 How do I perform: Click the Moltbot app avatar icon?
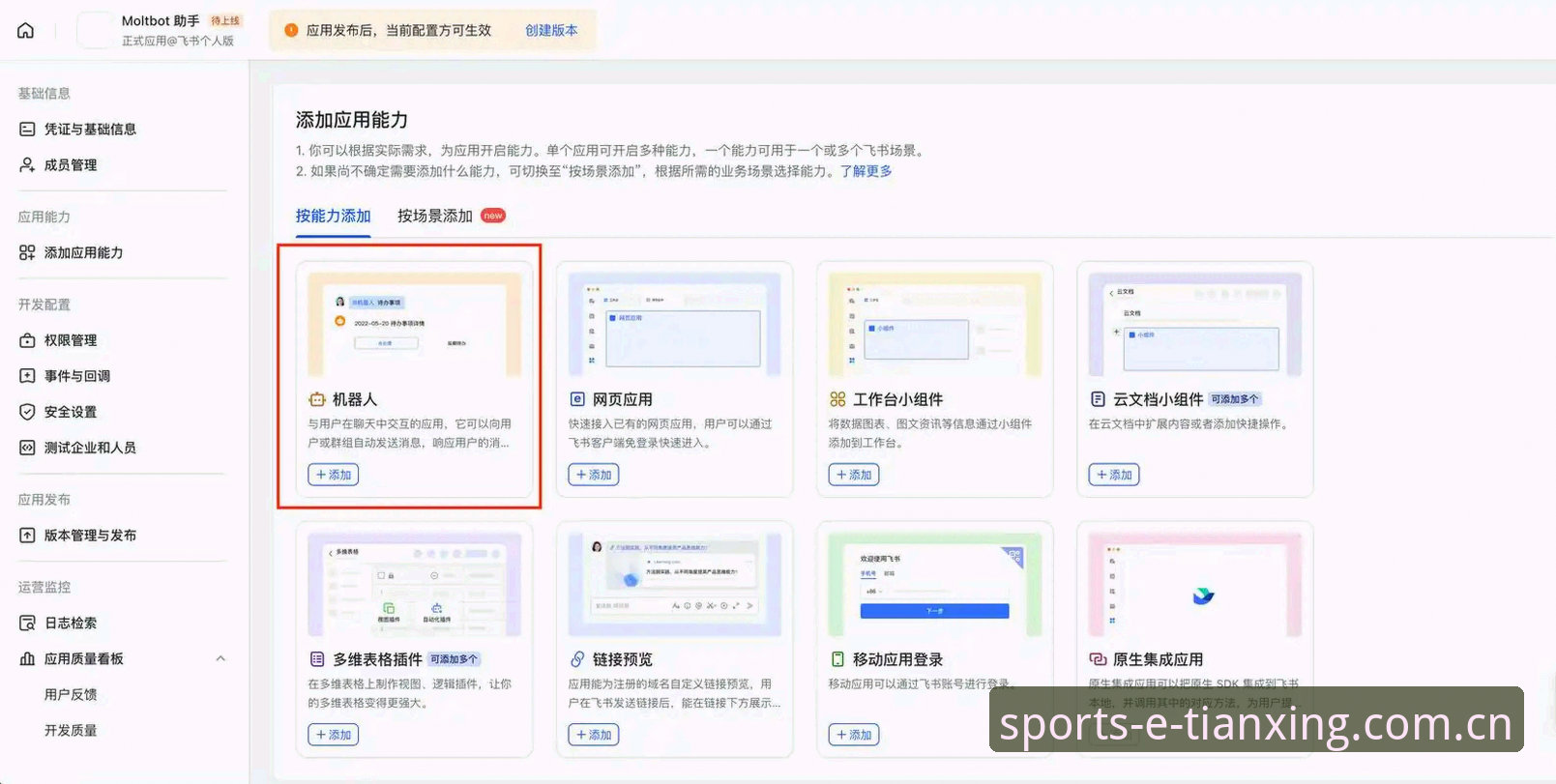94,30
